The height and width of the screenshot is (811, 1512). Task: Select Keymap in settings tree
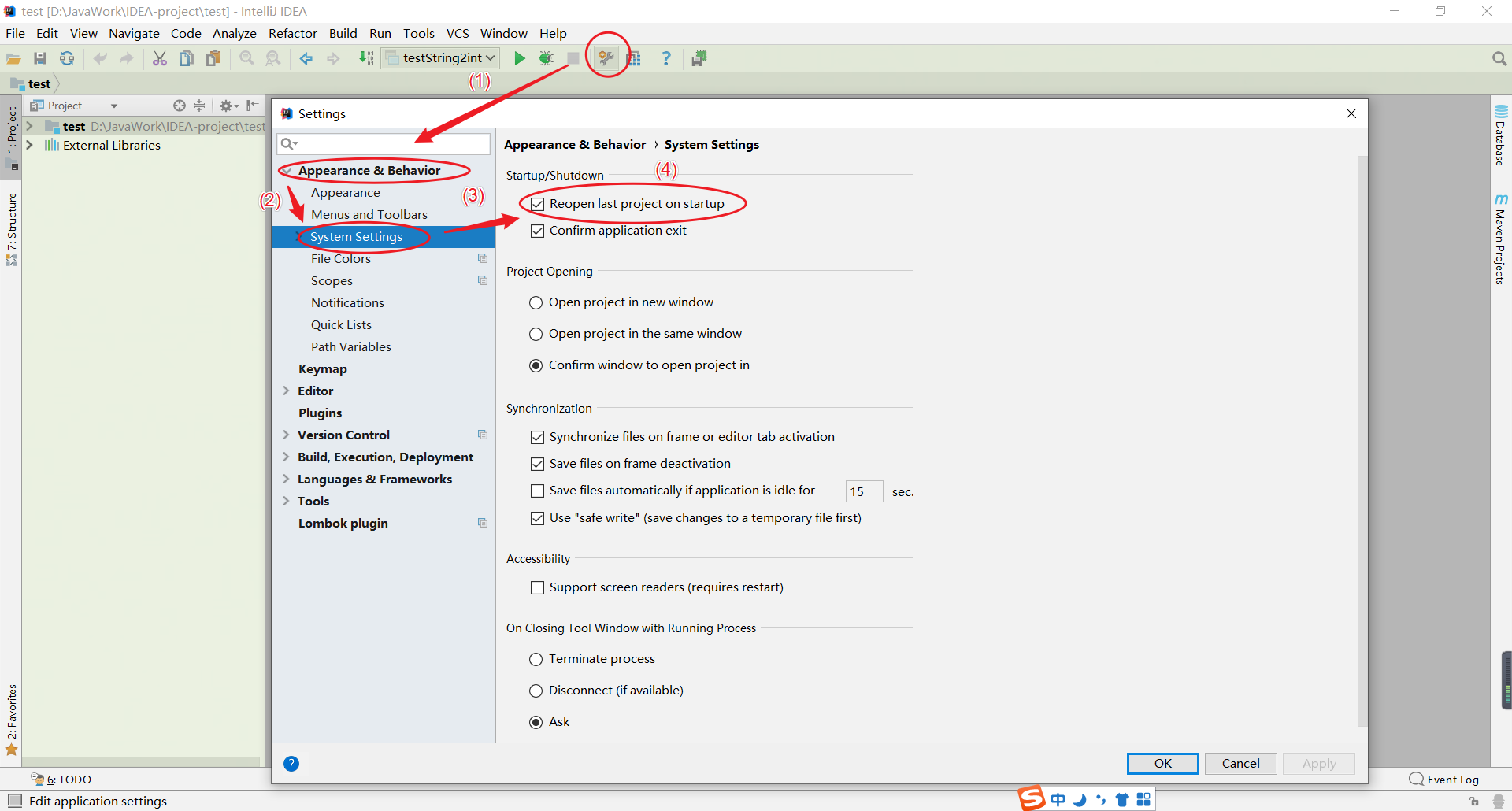(x=322, y=368)
